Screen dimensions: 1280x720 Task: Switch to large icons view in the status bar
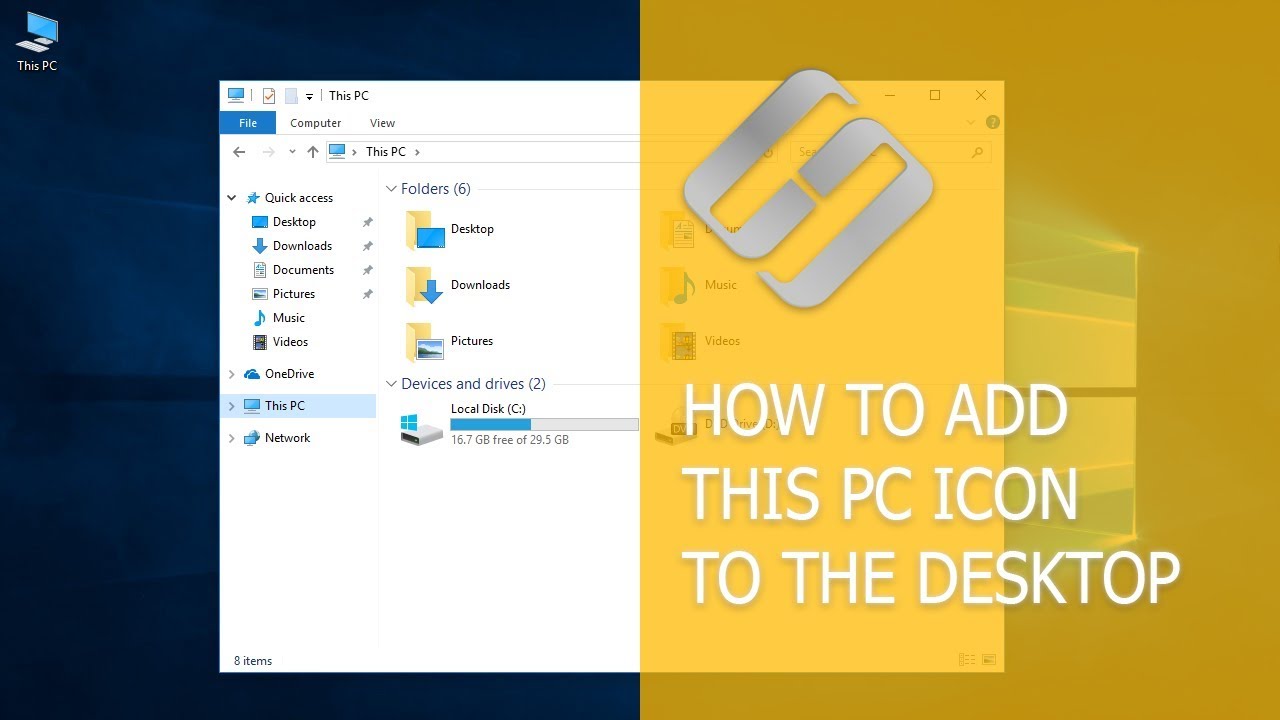(988, 660)
